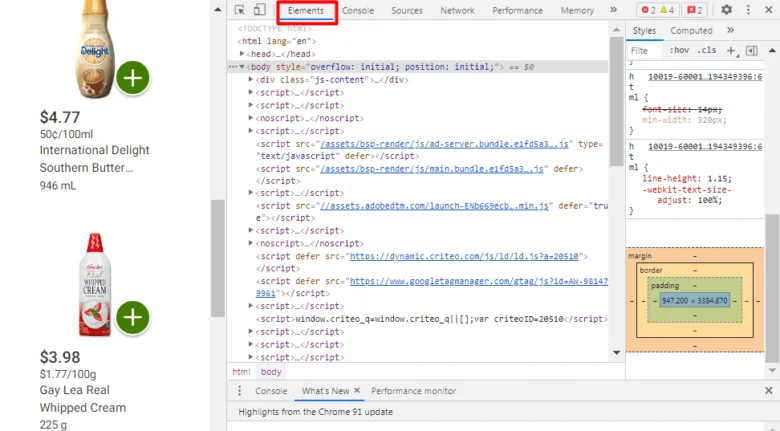
Task: Click the new style rule plus icon
Action: pos(732,50)
